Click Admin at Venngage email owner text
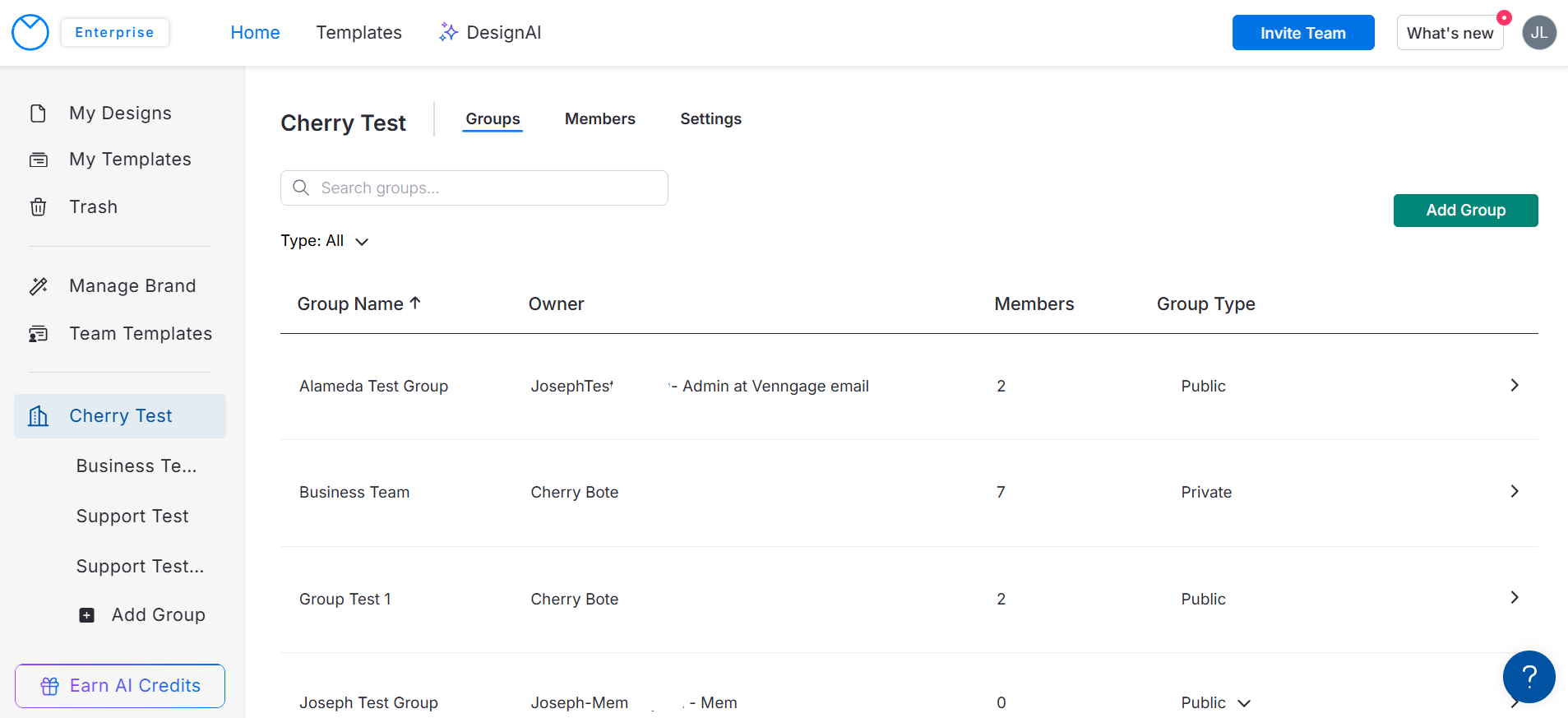1568x718 pixels. coord(775,386)
